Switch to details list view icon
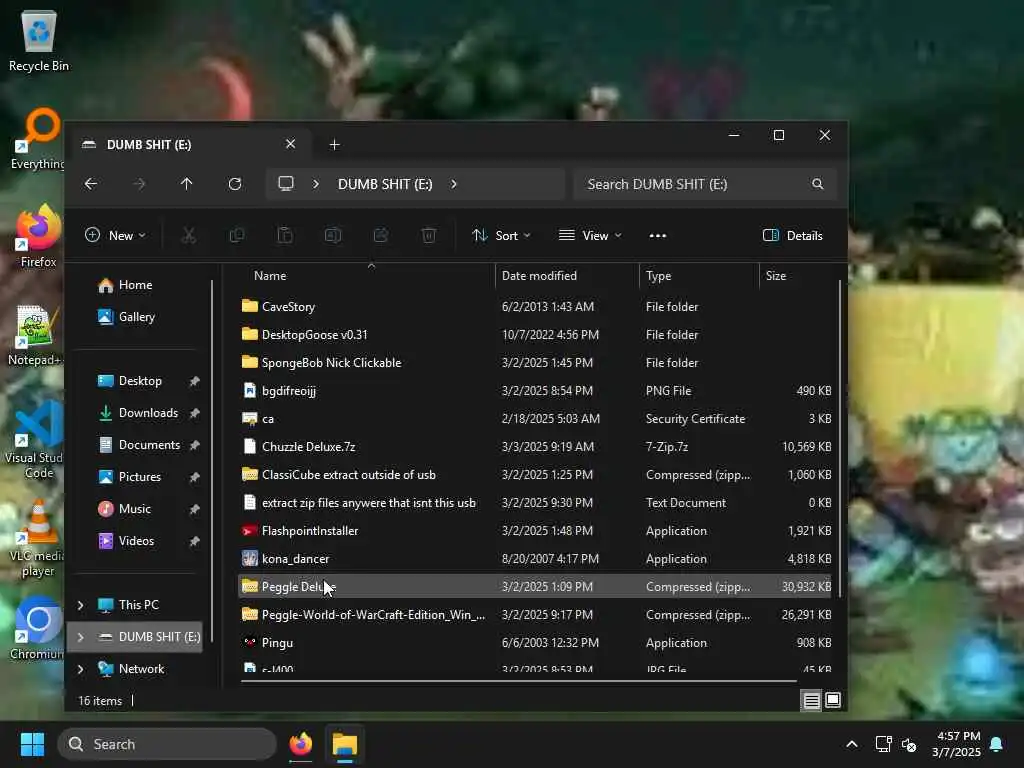 (811, 701)
